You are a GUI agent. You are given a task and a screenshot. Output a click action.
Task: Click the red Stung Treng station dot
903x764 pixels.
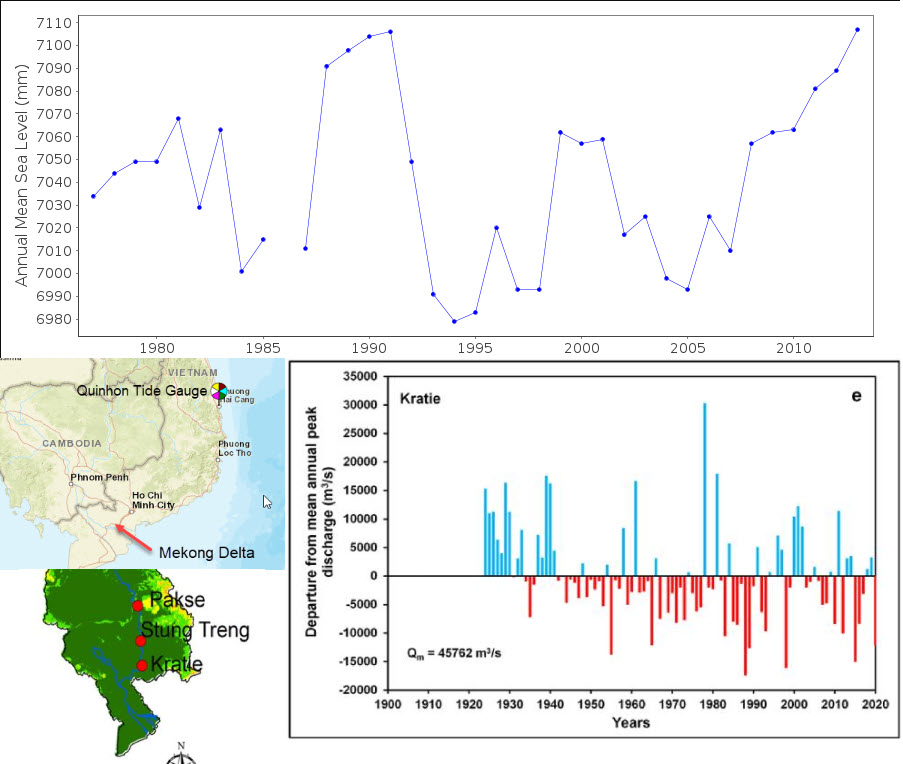tap(141, 641)
